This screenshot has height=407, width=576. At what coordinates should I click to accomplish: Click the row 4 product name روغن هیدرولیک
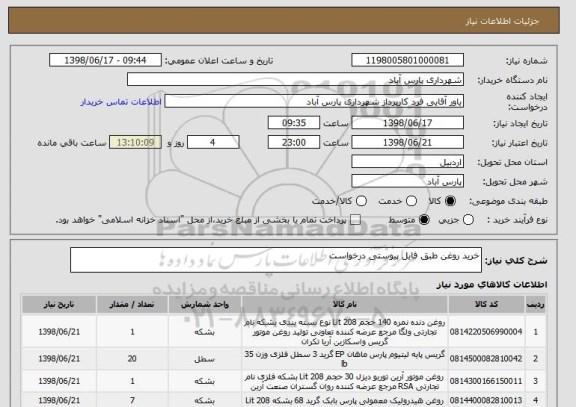click(x=345, y=400)
